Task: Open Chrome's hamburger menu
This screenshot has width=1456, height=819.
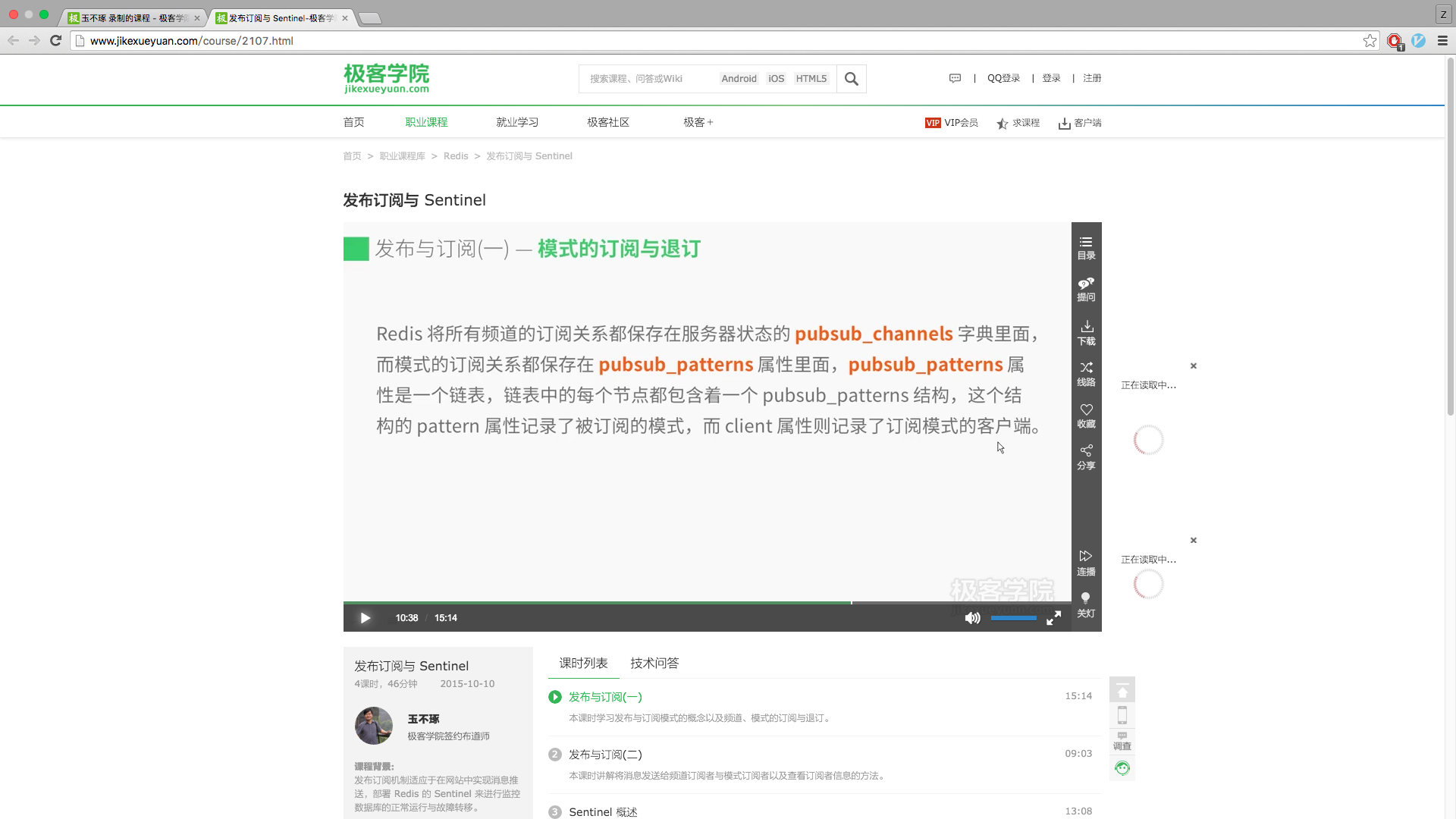Action: tap(1442, 41)
